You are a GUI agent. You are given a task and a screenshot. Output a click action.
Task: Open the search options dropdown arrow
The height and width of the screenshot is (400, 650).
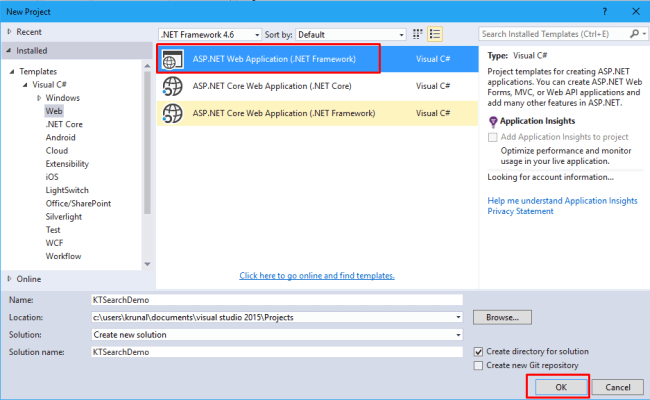[644, 34]
